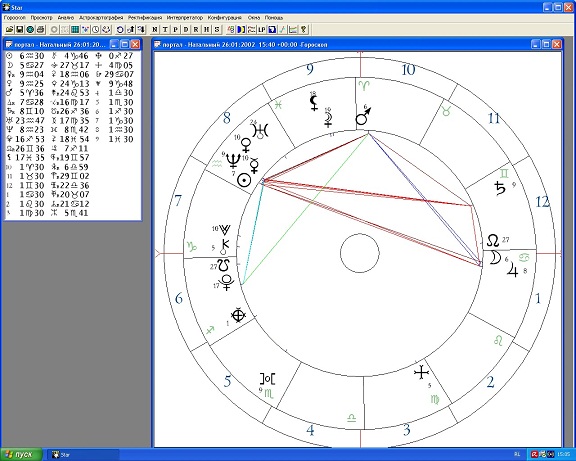Click the Пуск start button

point(21,455)
